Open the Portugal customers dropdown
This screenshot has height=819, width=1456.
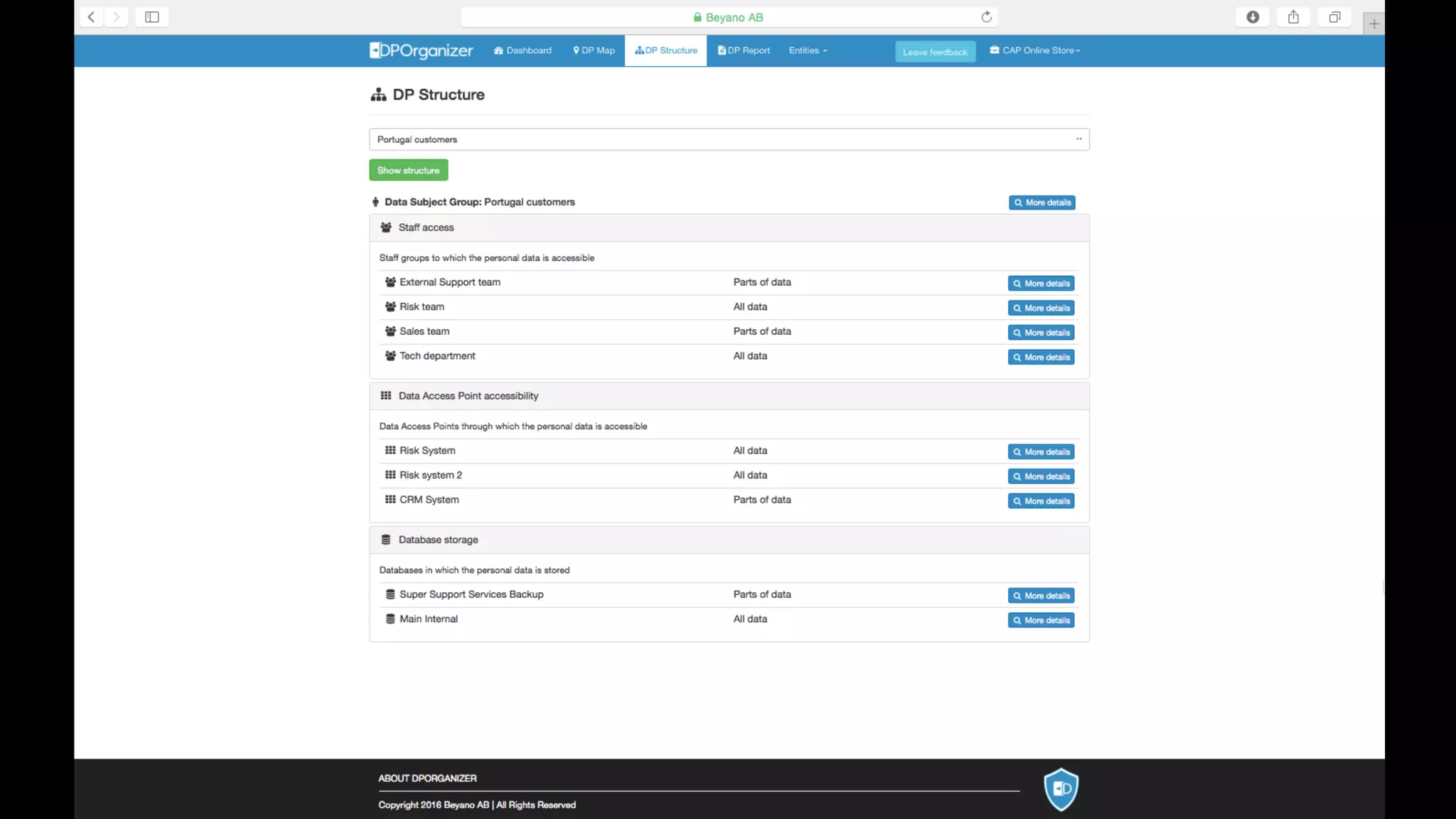[x=729, y=139]
